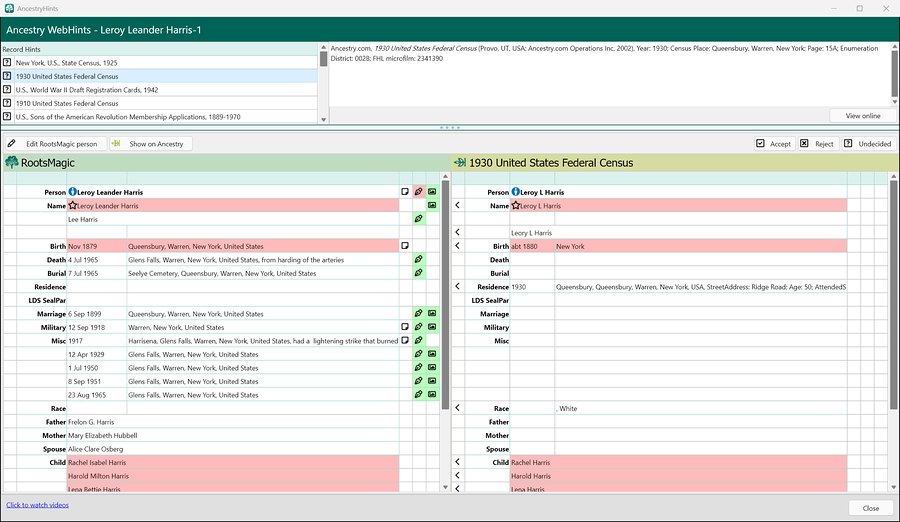The image size is (900, 522).
Task: Click the Close button at bottom right
Action: tap(870, 508)
